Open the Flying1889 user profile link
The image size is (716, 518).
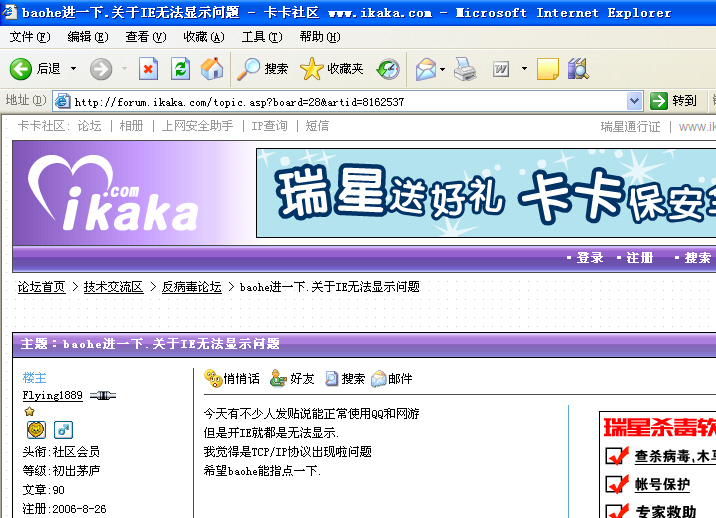coord(53,395)
